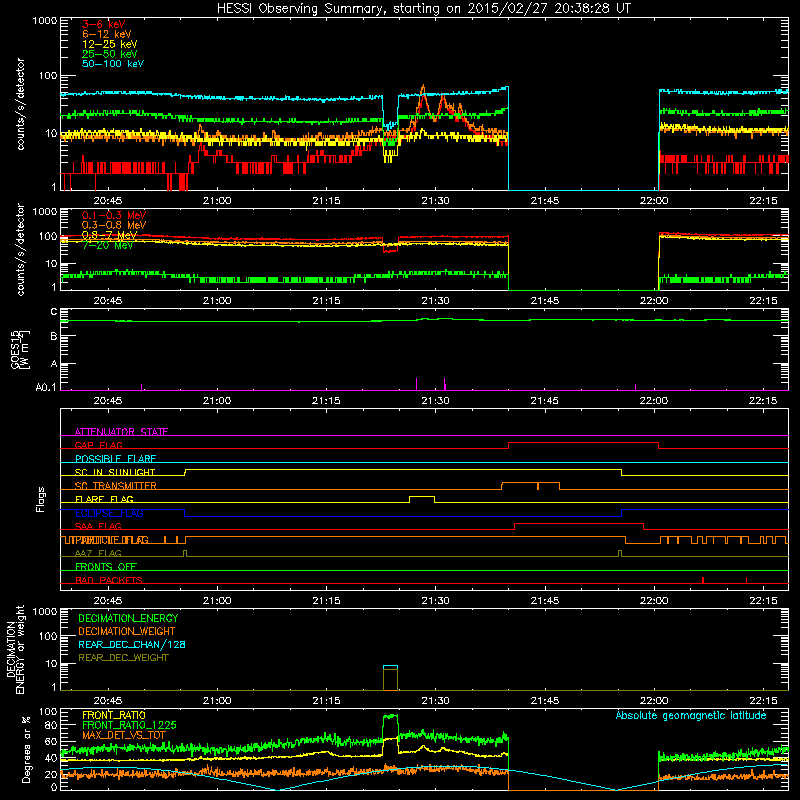This screenshot has height=800, width=800.
Task: Select the '50-100 keV' legend label
Action: pyautogui.click(x=113, y=64)
